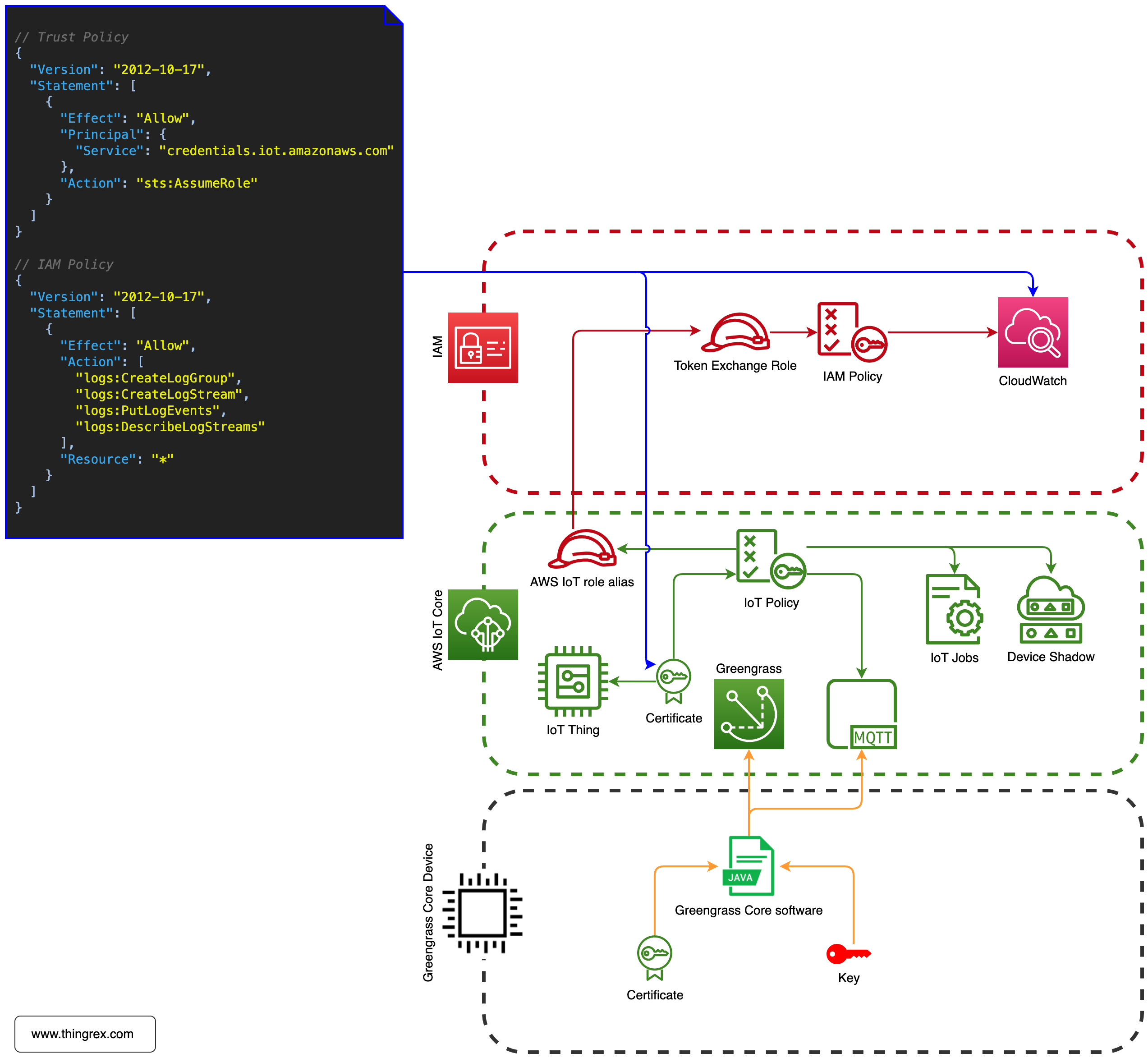Select the IAM Policy label text
Image resolution: width=1148 pixels, height=1058 pixels.
tap(852, 377)
